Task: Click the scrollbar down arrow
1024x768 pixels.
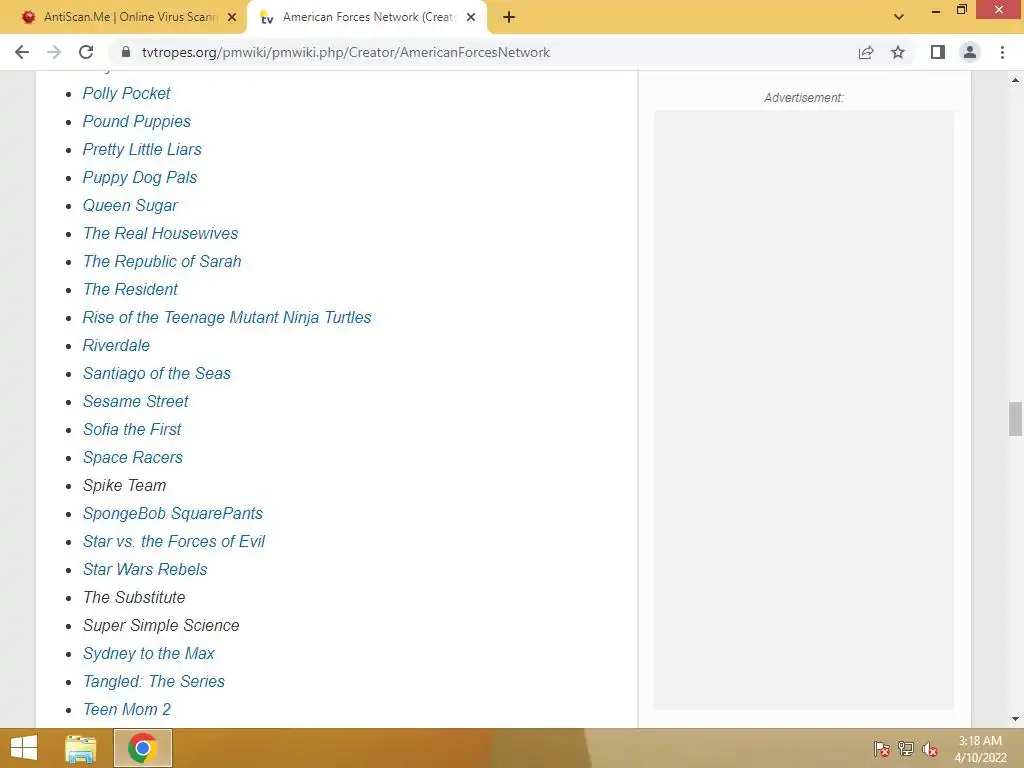Action: click(1015, 719)
